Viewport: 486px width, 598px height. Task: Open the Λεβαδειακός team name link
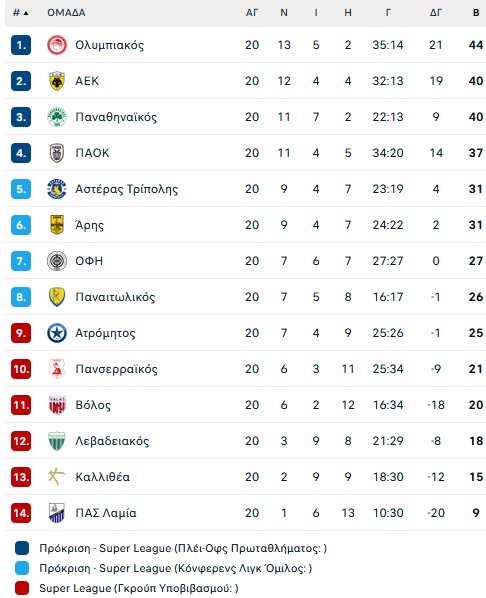[112, 441]
